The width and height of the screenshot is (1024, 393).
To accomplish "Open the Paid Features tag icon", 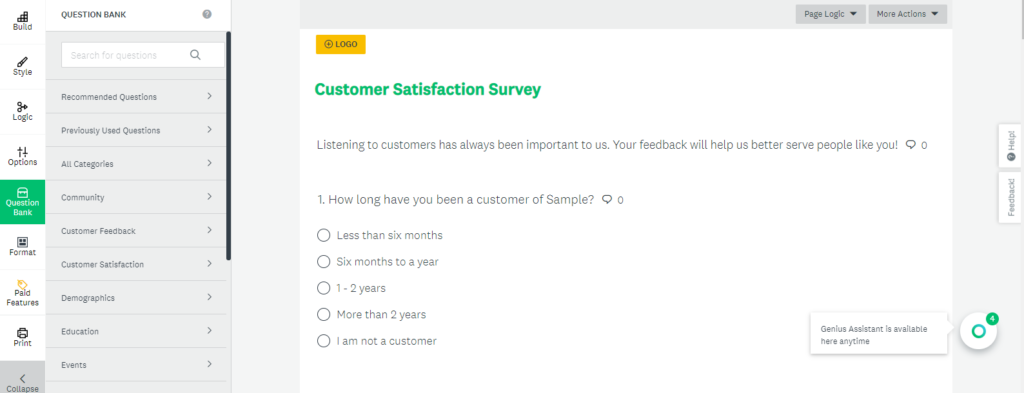I will 22,284.
